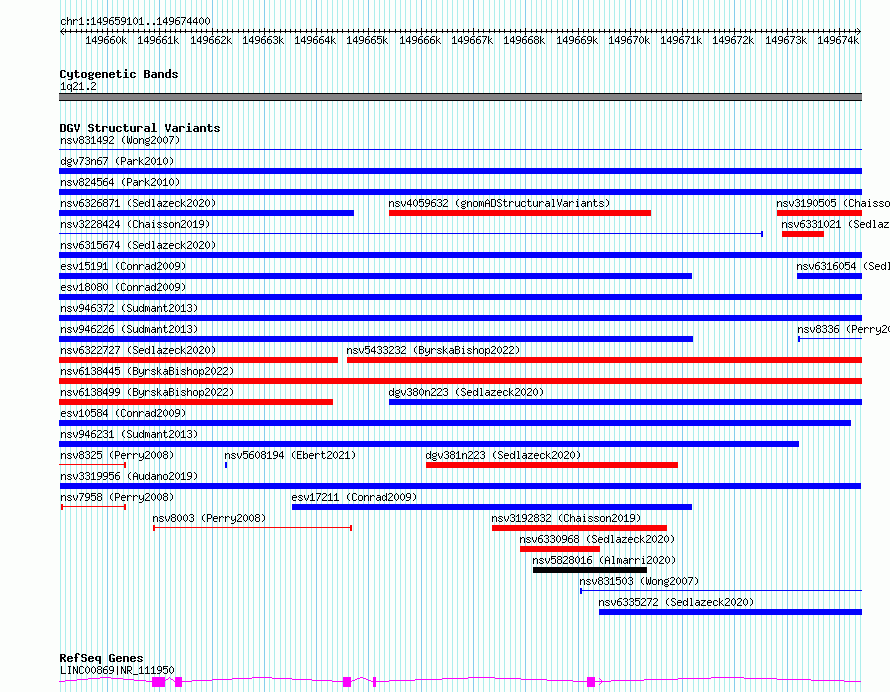Click the 1q21.2 cytogenetic band bar
The image size is (890, 692).
pos(460,97)
